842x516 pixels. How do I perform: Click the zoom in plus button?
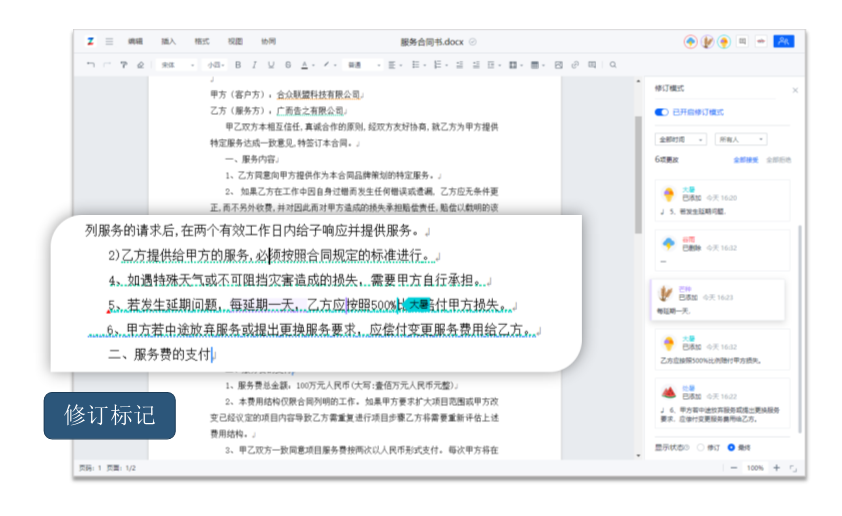pyautogui.click(x=776, y=468)
